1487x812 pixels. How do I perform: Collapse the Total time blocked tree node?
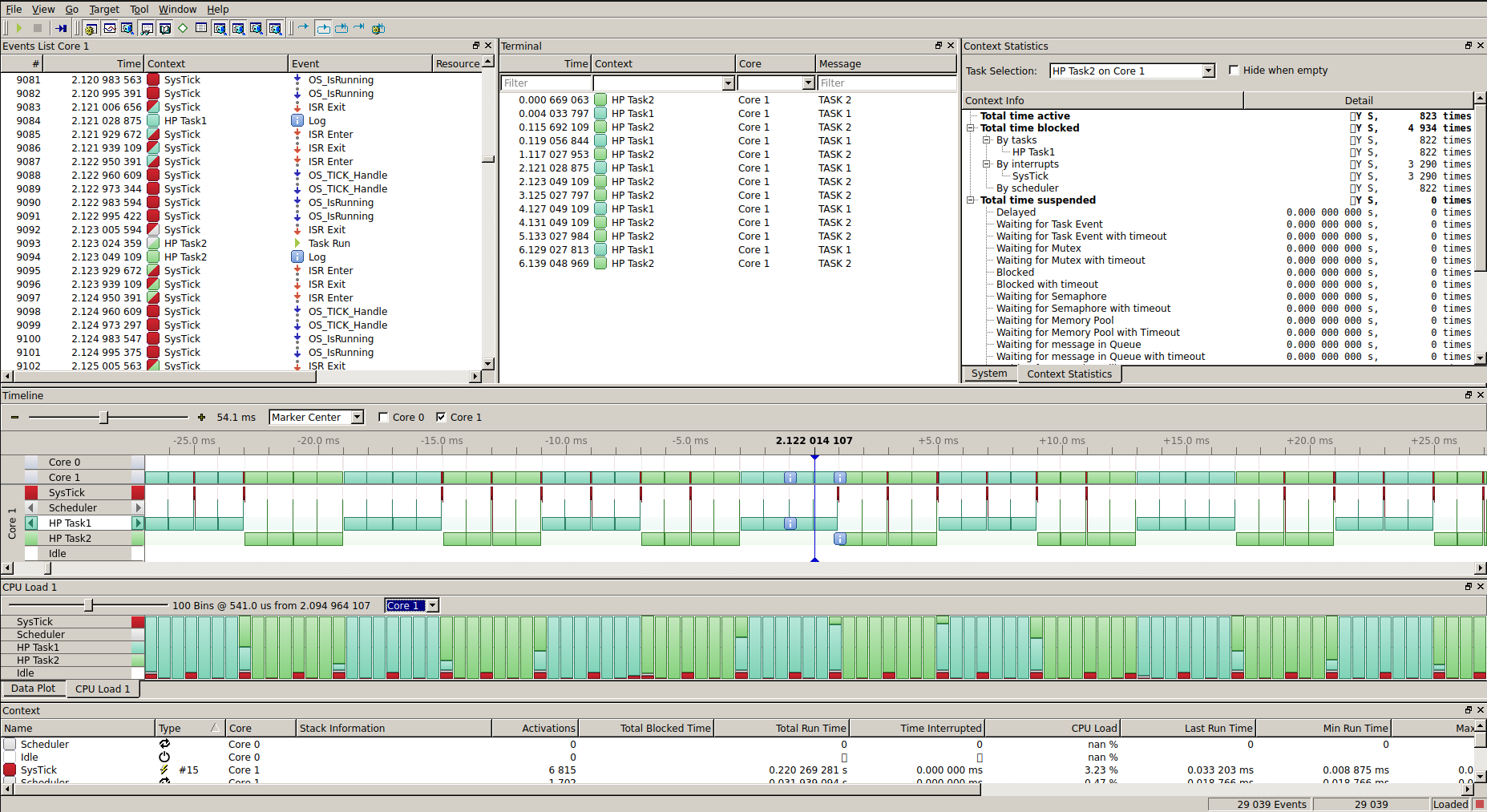(x=971, y=128)
